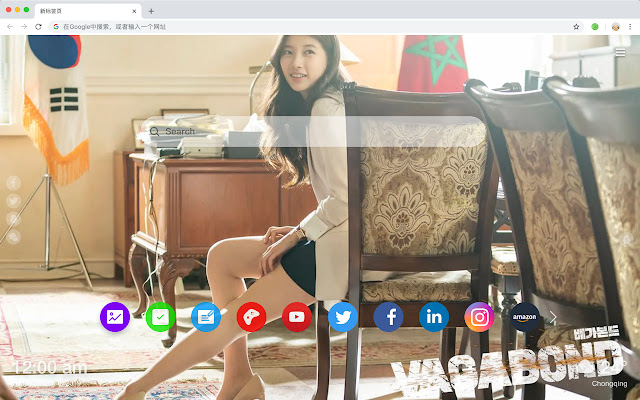640x400 pixels.
Task: Open the Amazon shortcut
Action: 525,317
